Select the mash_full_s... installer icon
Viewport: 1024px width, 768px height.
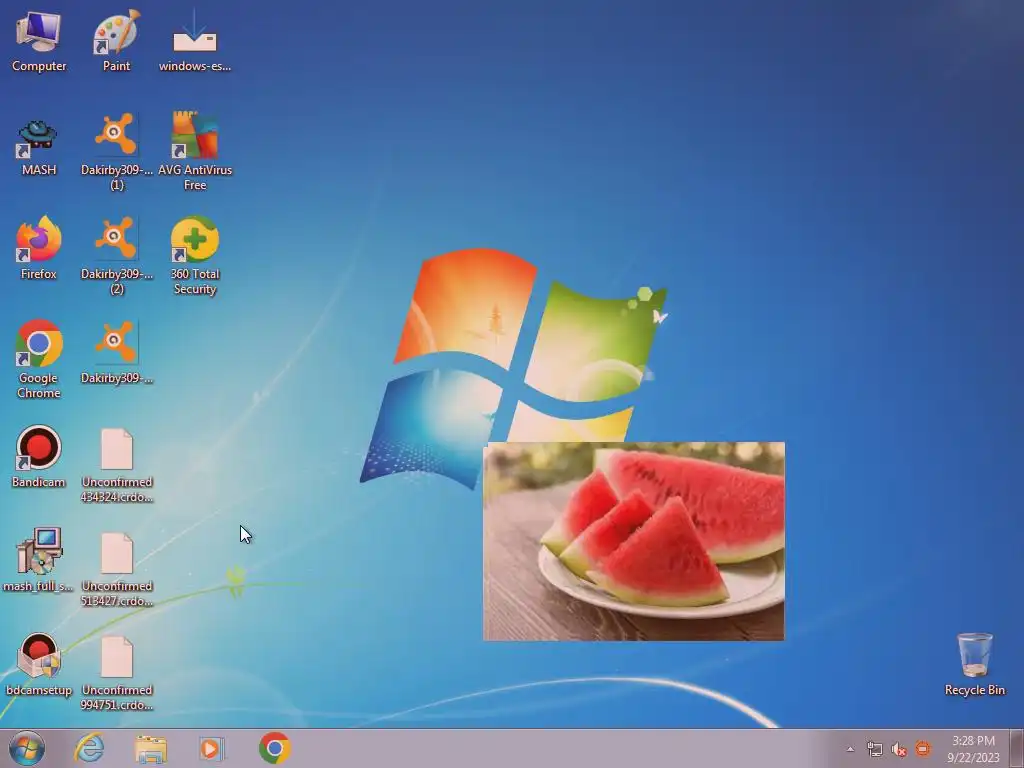[39, 560]
